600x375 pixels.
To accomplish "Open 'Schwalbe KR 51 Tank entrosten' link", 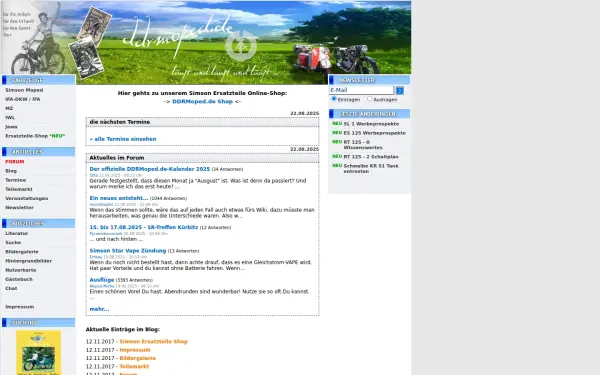I will click(x=371, y=169).
